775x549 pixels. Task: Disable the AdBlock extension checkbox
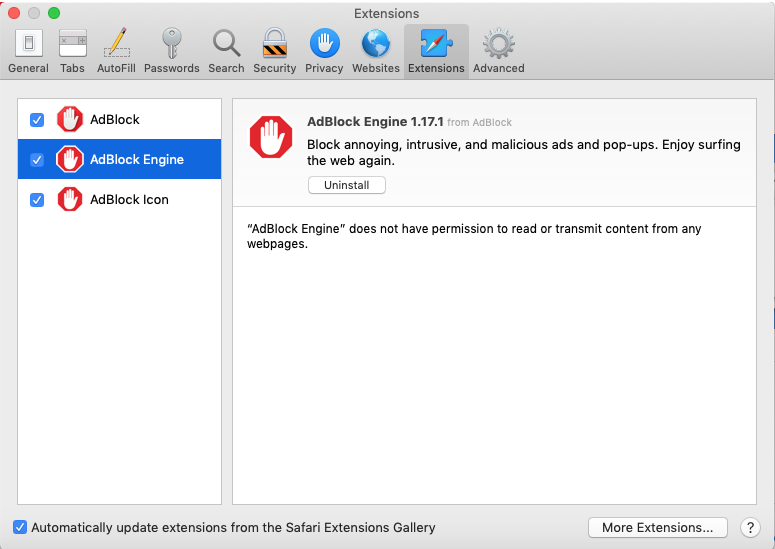pyautogui.click(x=37, y=120)
